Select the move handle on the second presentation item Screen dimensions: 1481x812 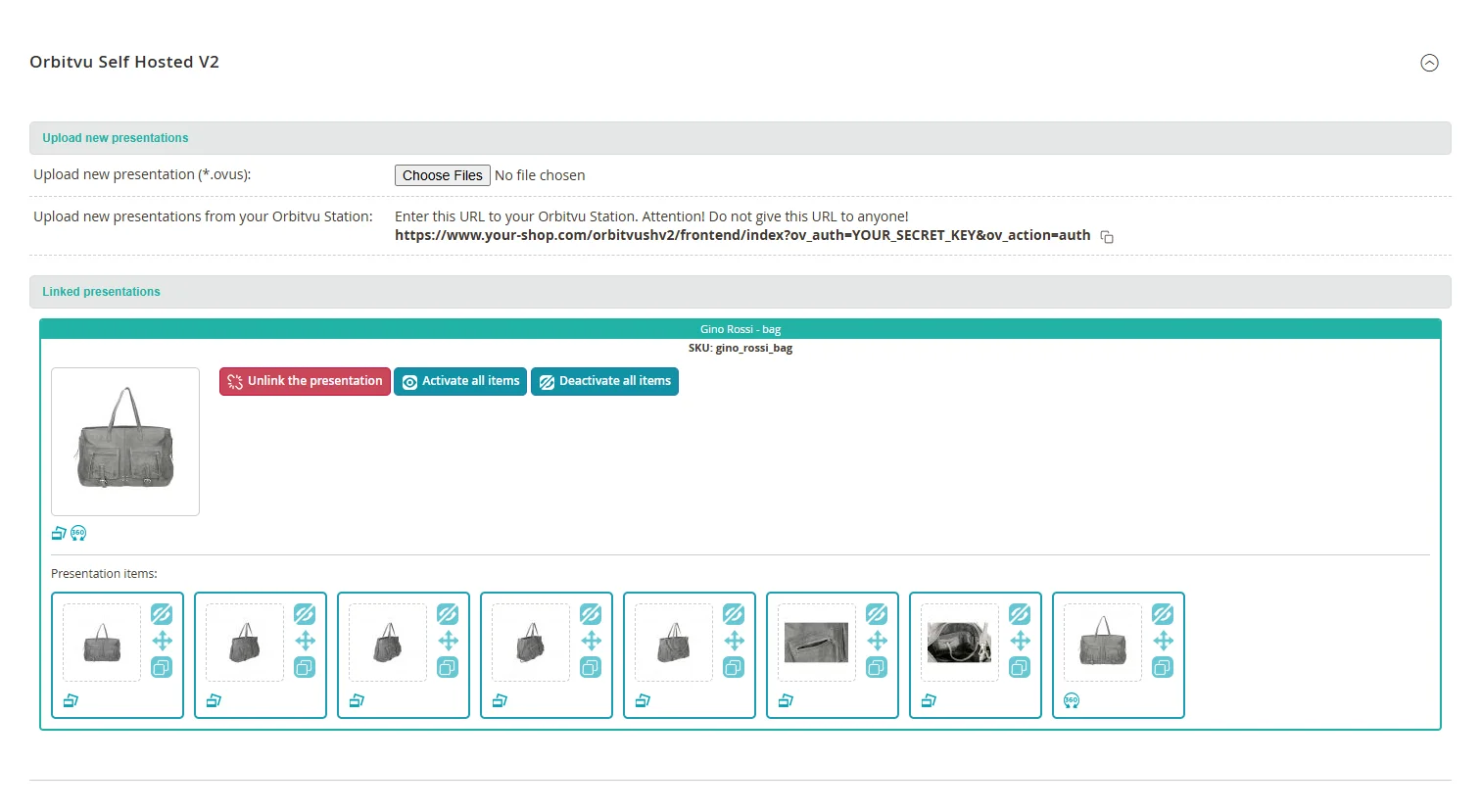click(305, 641)
